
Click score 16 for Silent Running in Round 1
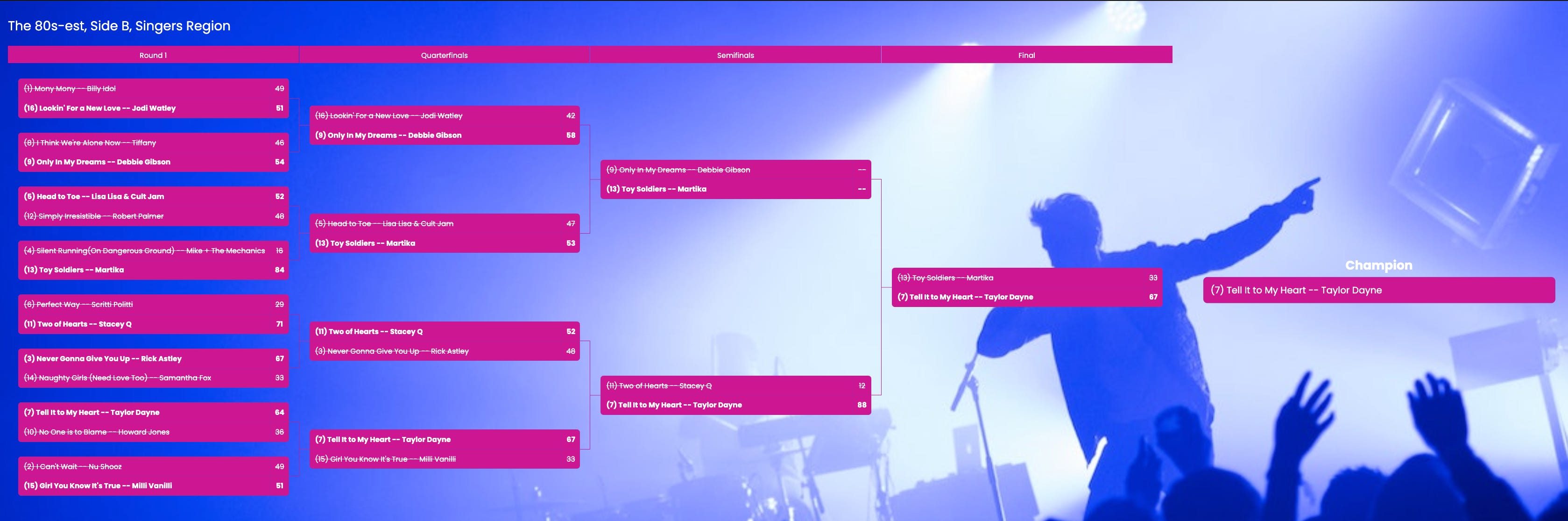coord(279,250)
